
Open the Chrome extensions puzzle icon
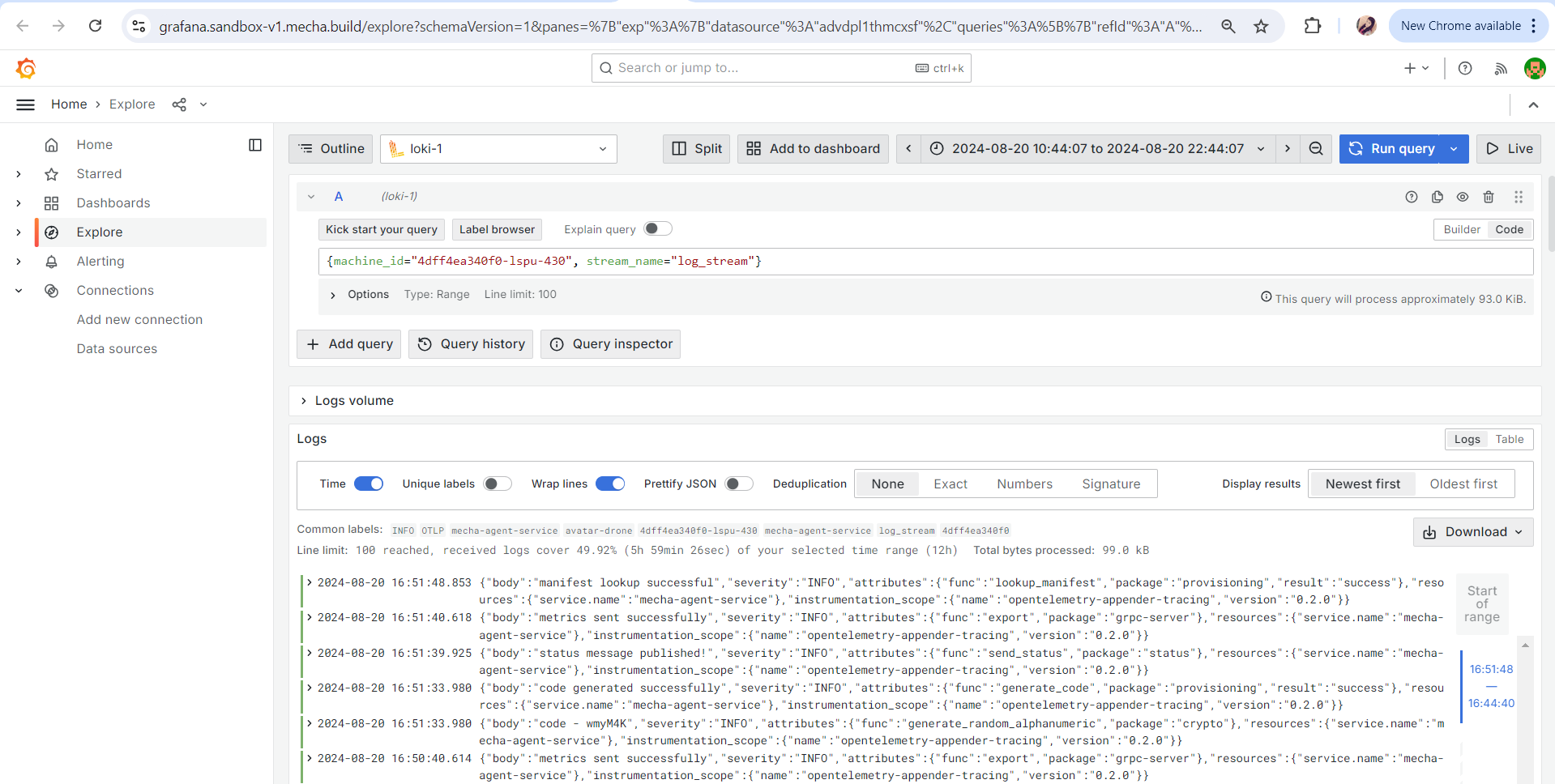click(1312, 26)
